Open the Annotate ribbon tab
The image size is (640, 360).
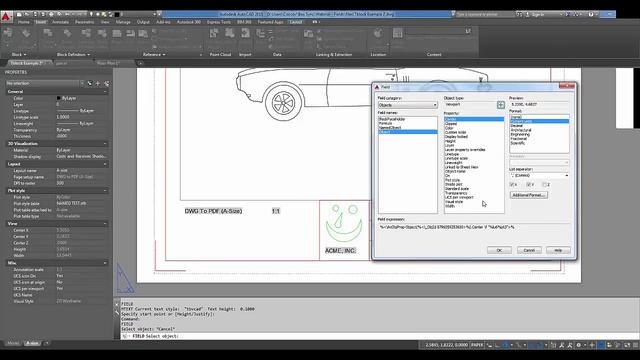(60, 22)
